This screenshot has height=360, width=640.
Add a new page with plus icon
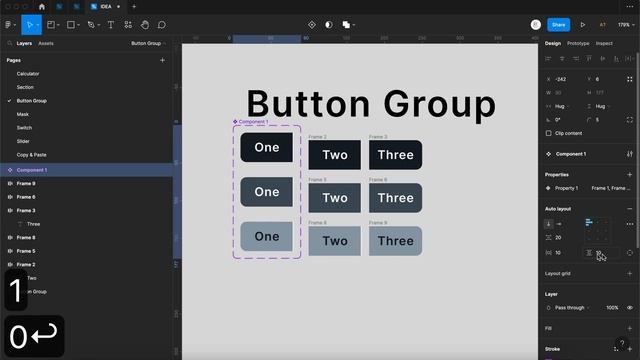tap(162, 60)
